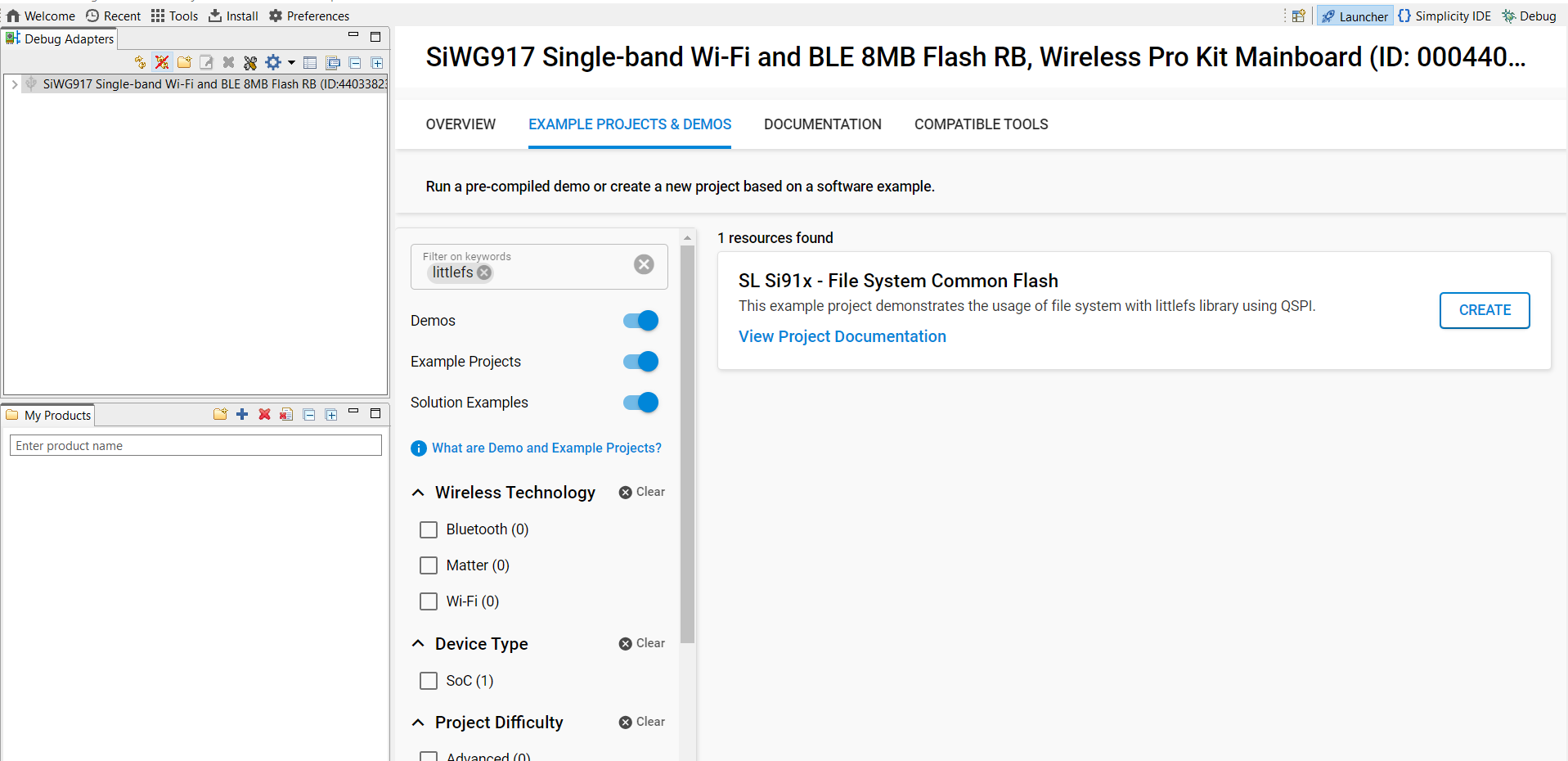Click the blue gear icon in Debug Adapters
1568x761 pixels.
(273, 63)
